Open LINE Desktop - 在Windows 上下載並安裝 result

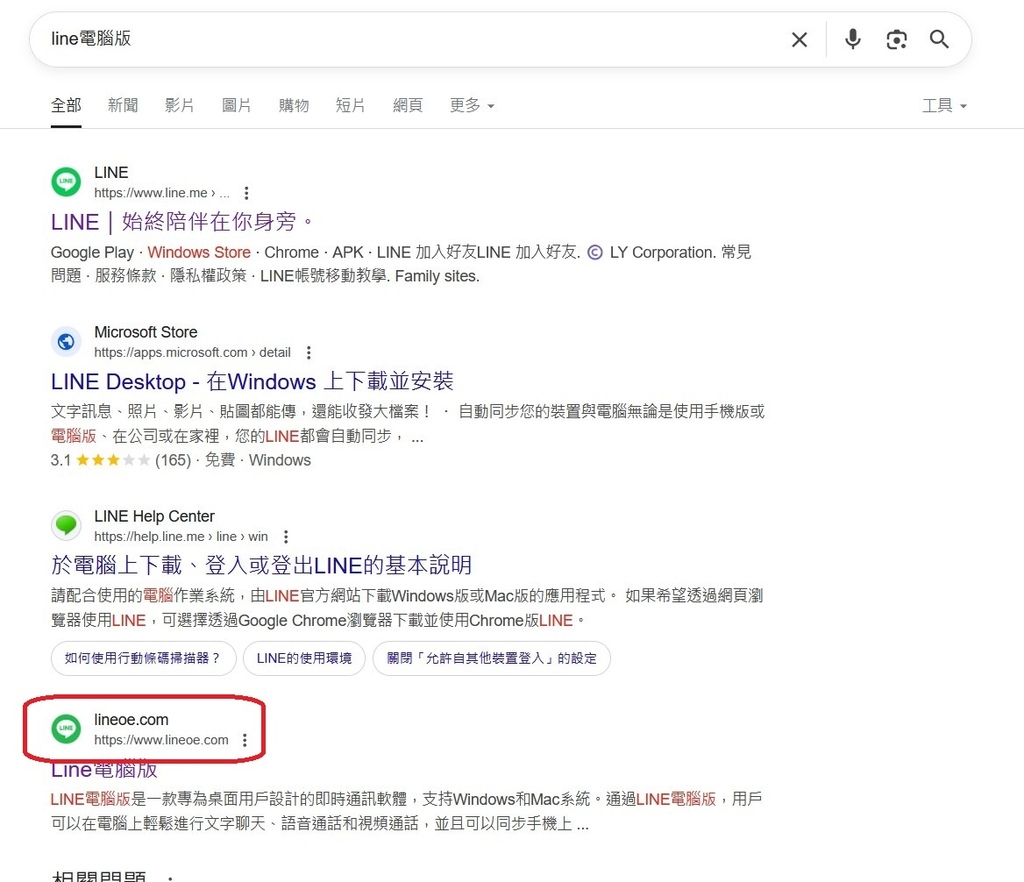[252, 381]
